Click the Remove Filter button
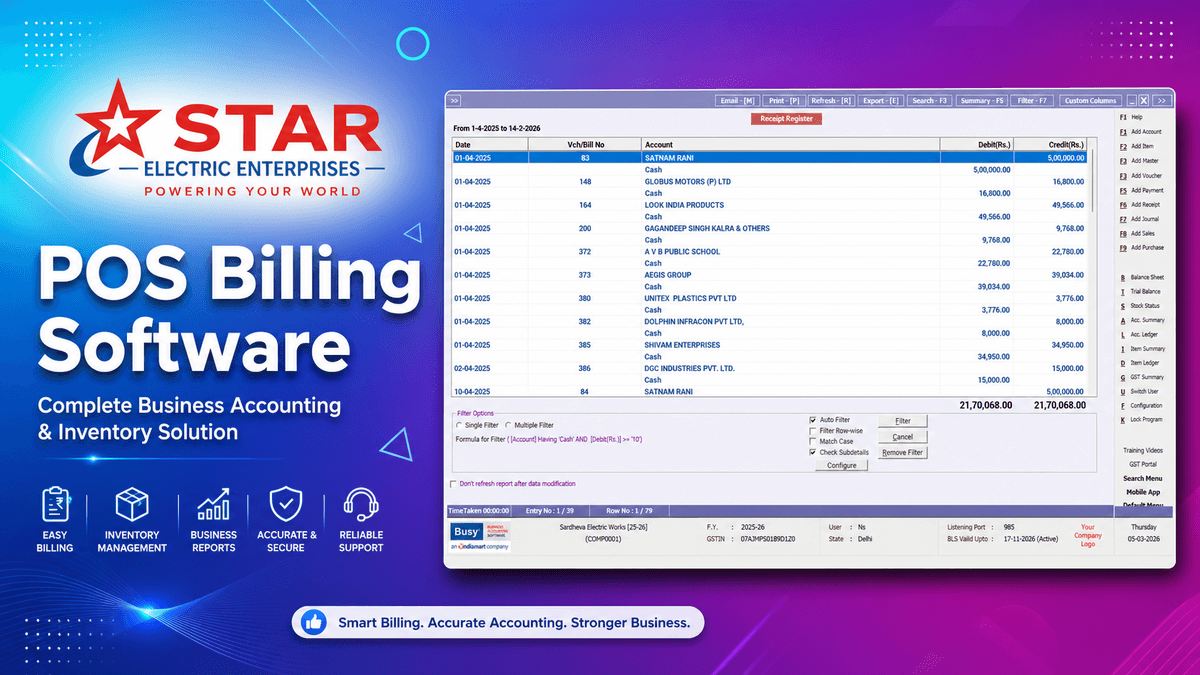This screenshot has width=1200, height=675. pos(902,453)
